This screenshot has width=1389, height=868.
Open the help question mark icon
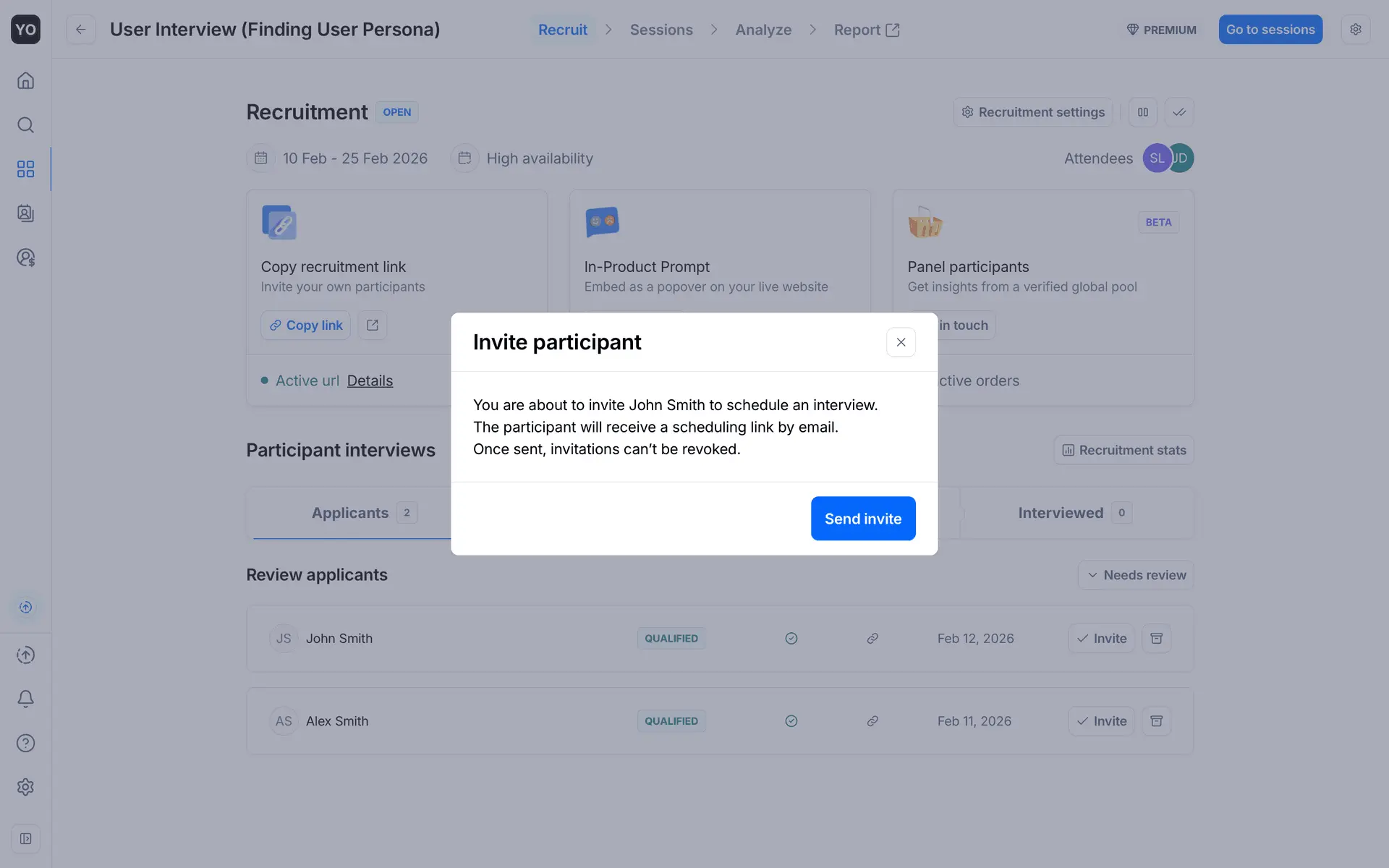pos(25,743)
